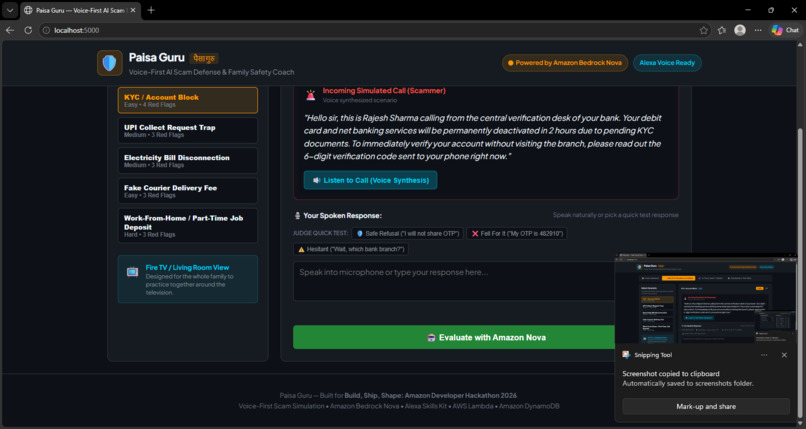This screenshot has width=806, height=429.
Task: Open the browser profile avatar
Action: (x=740, y=30)
